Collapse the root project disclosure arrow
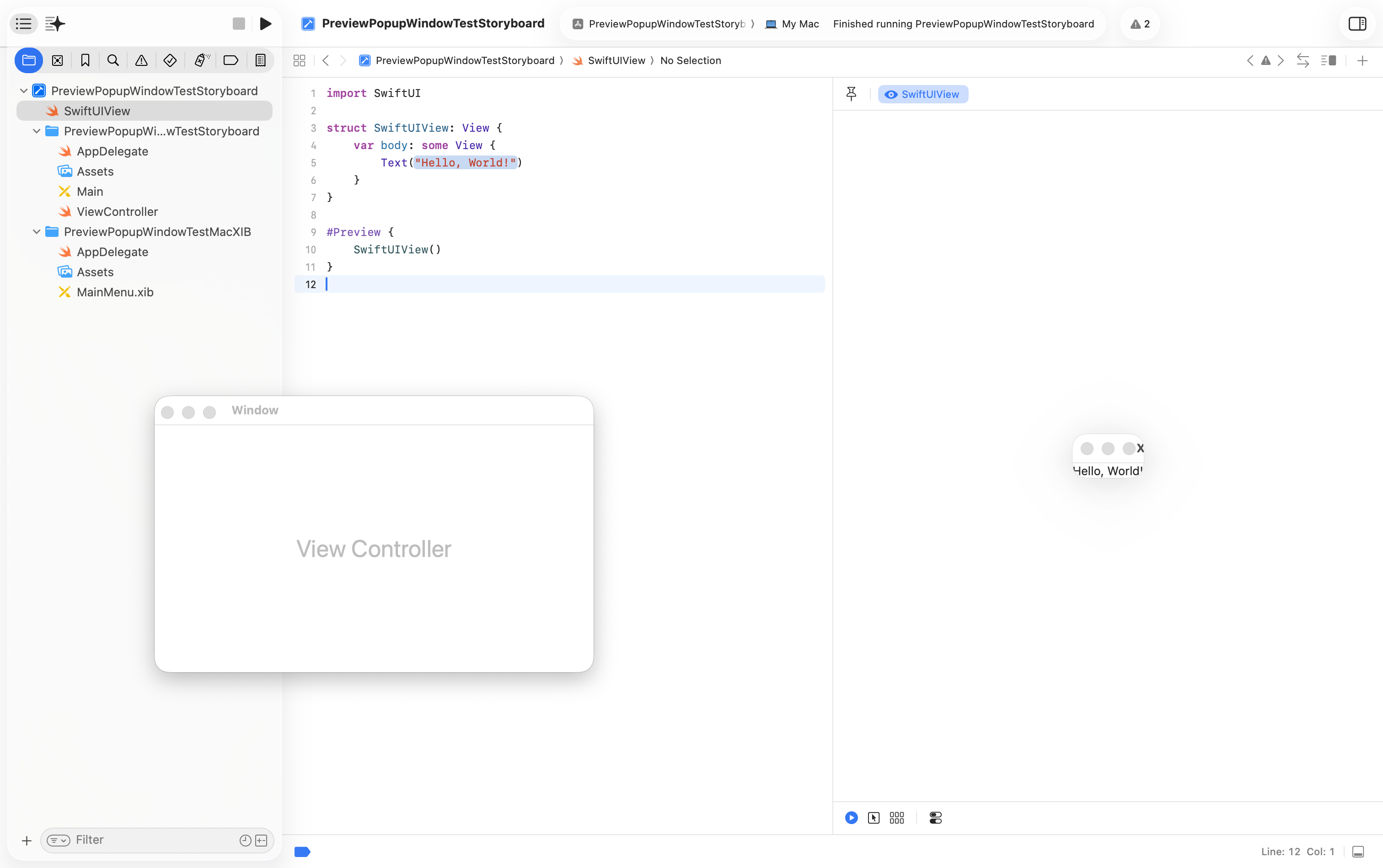 click(23, 91)
